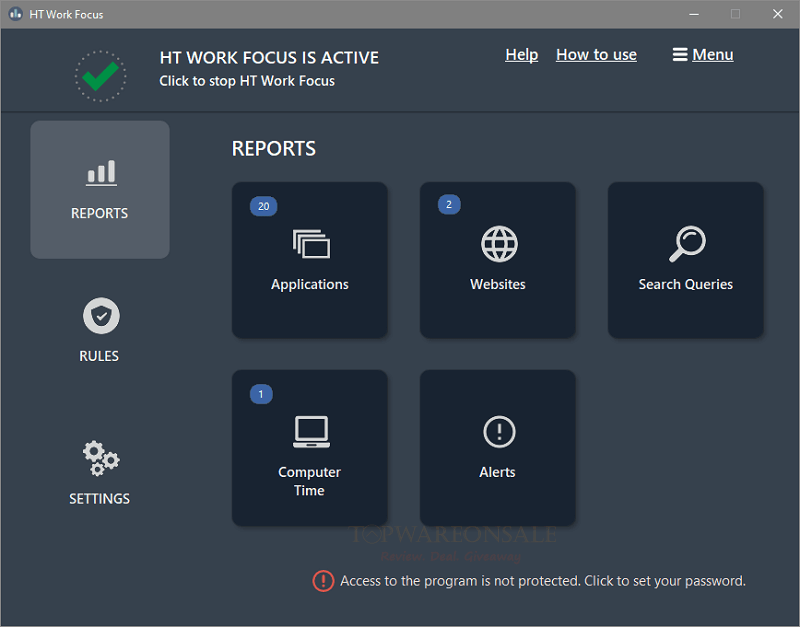Click the Alerts exclamation circle icon
This screenshot has width=800, height=627.
(499, 432)
